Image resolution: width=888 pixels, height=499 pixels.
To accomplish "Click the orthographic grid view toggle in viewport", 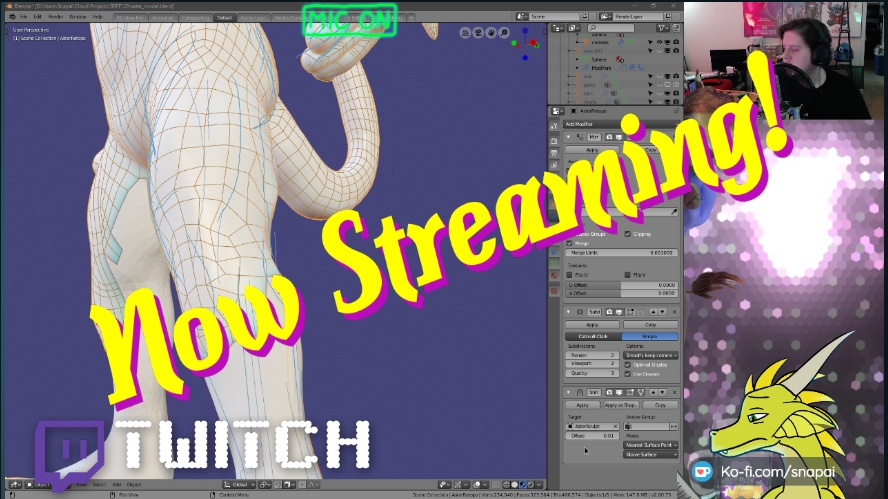I will point(465,33).
